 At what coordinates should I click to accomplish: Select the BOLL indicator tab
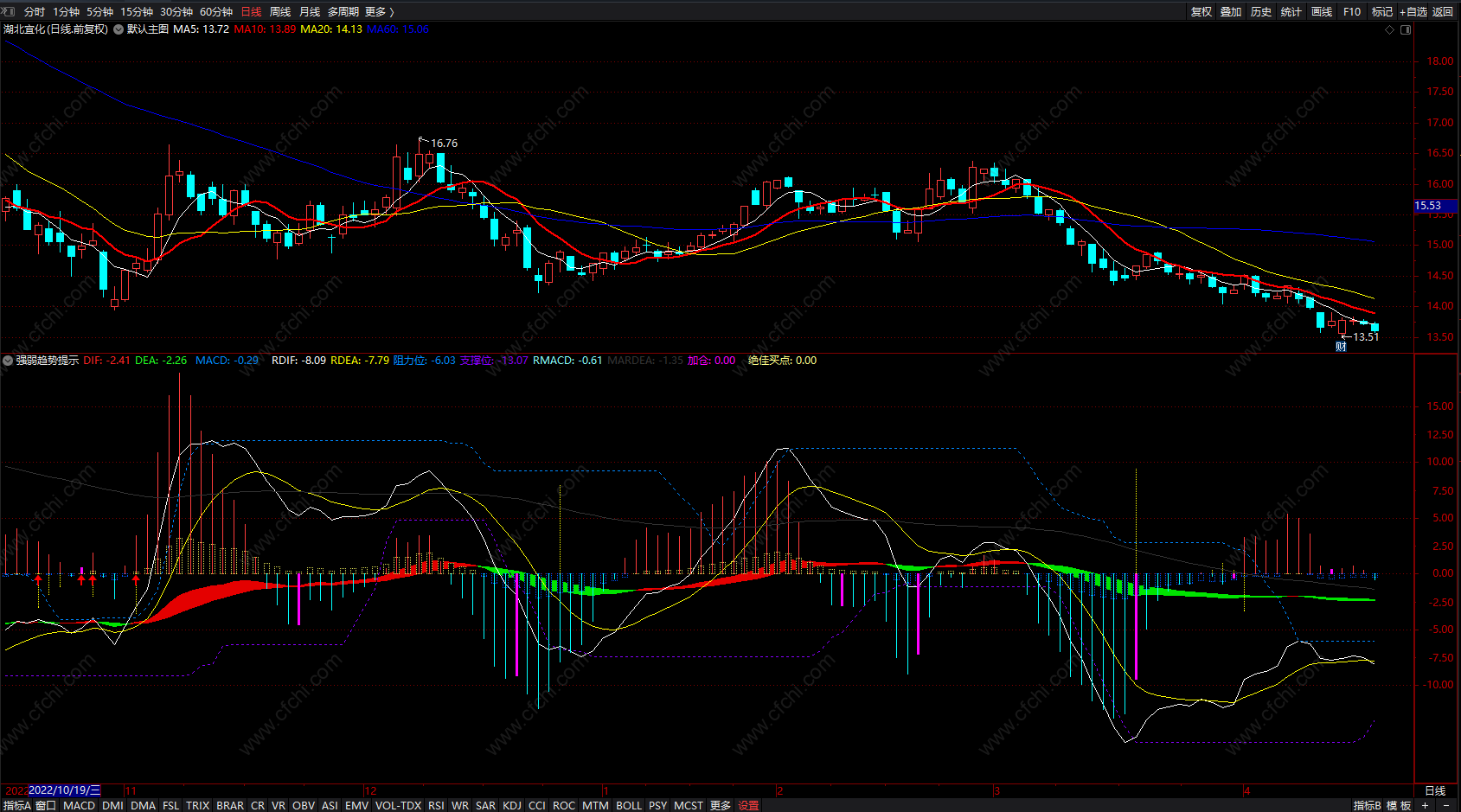[629, 805]
